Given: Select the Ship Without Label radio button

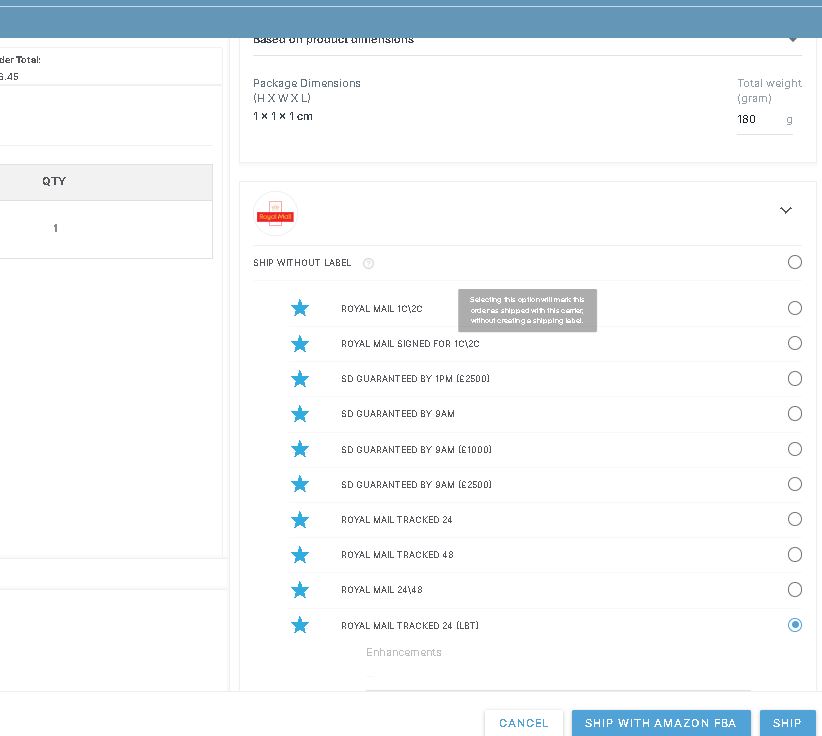Looking at the screenshot, I should 795,262.
